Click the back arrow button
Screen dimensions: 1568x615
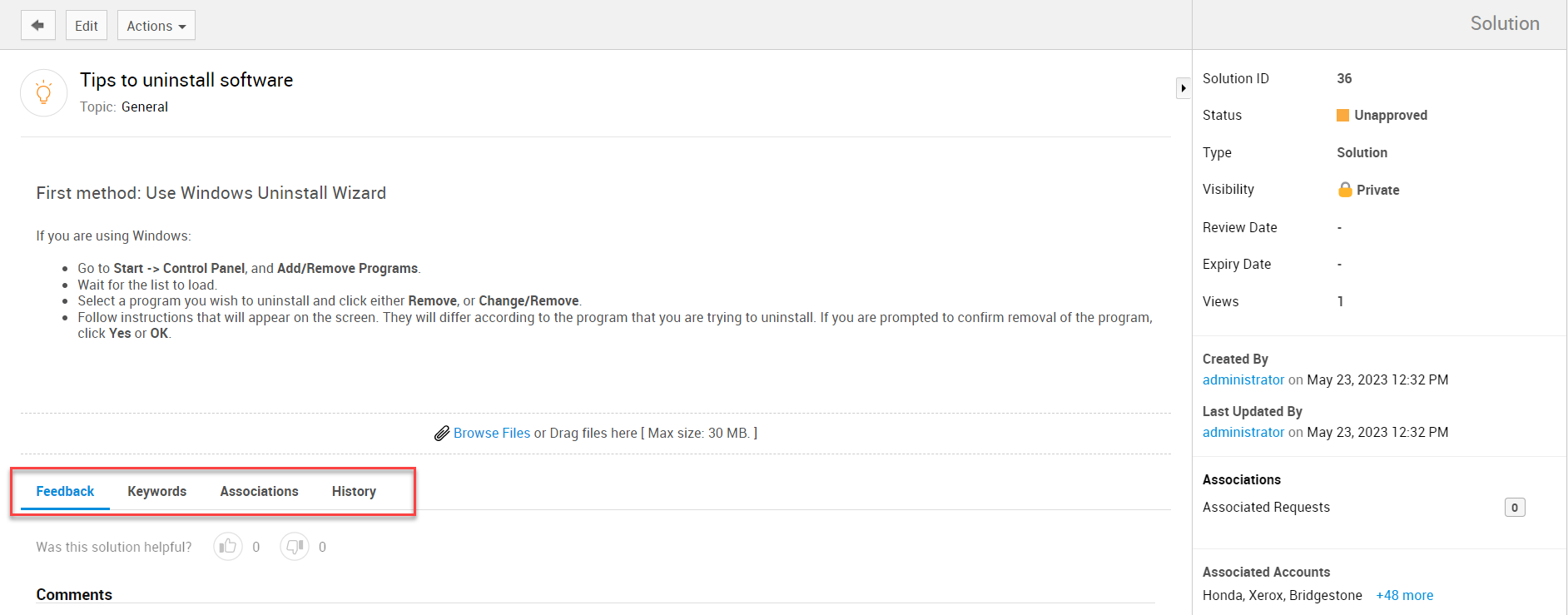coord(37,25)
